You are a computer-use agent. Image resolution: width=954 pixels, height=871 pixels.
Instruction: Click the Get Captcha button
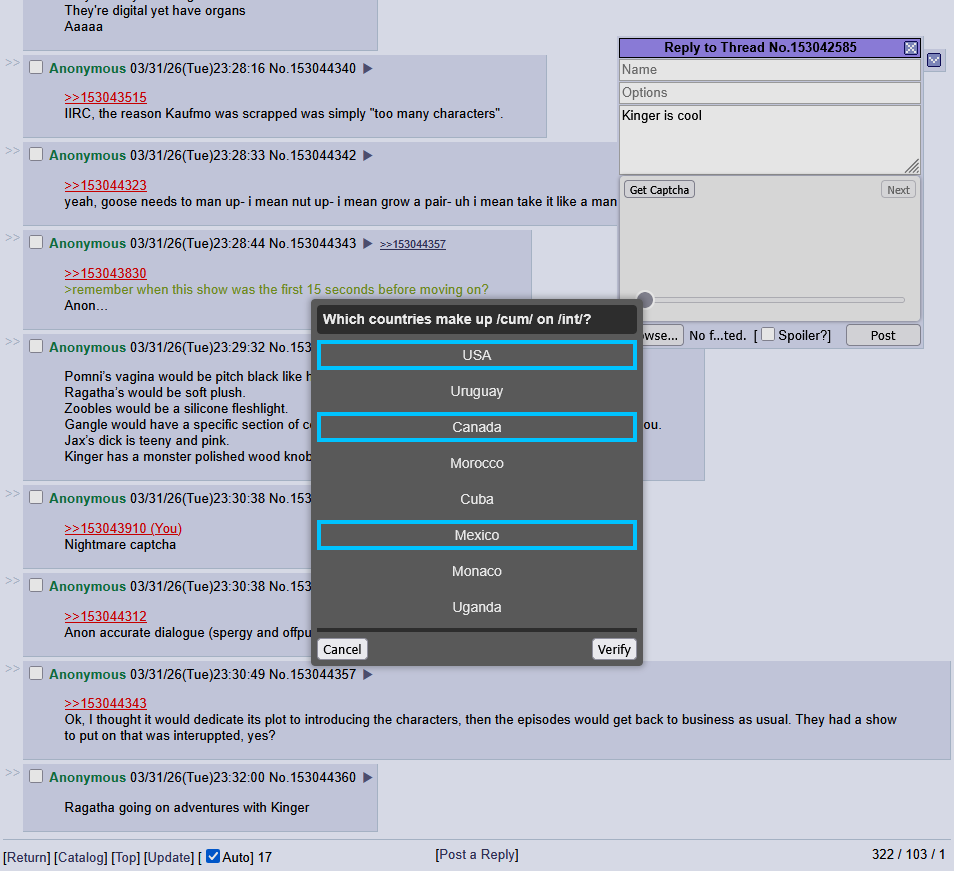point(659,190)
